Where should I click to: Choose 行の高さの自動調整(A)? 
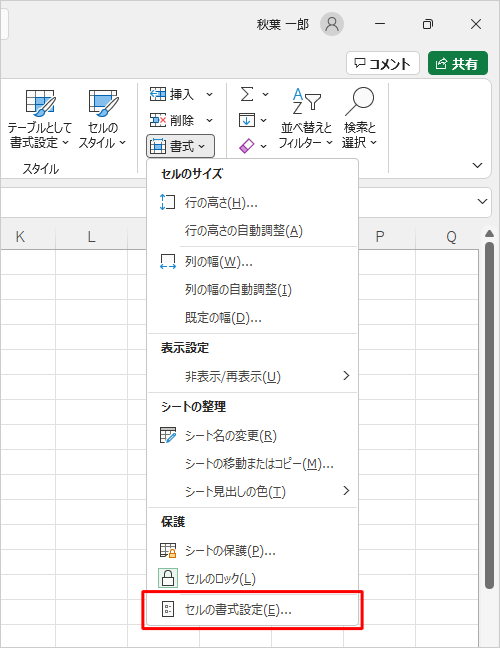coord(252,231)
